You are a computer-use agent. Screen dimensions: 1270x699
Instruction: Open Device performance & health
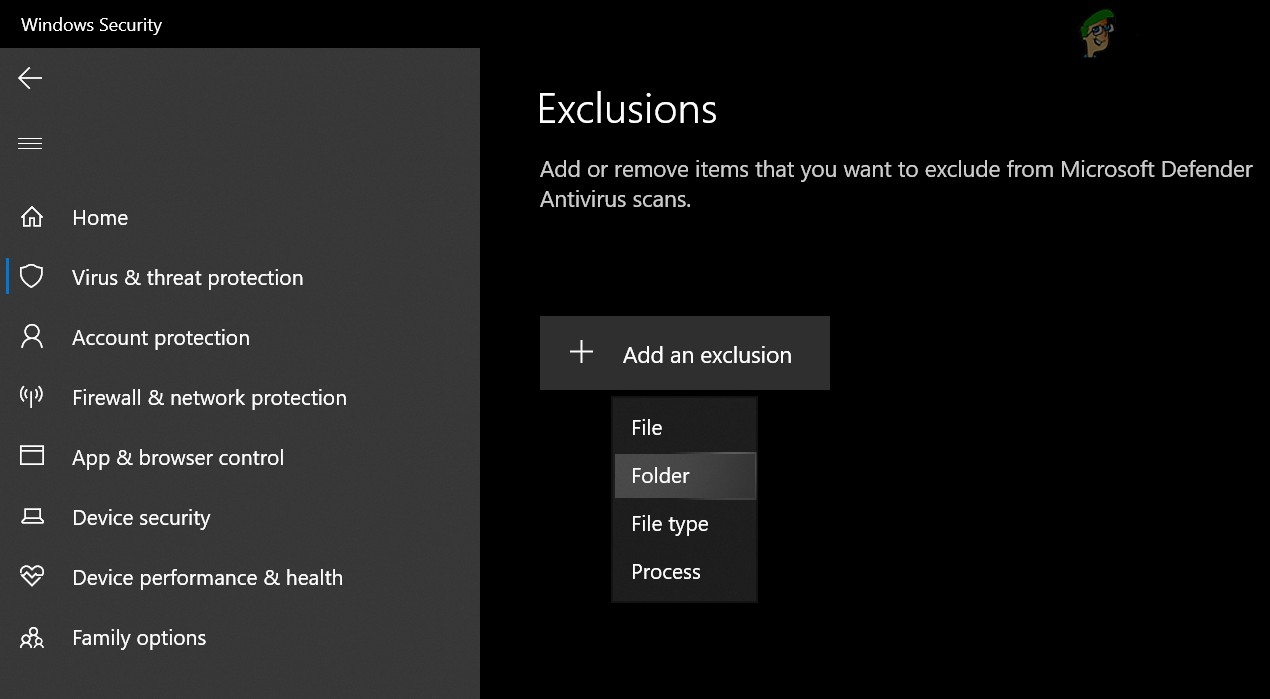207,578
